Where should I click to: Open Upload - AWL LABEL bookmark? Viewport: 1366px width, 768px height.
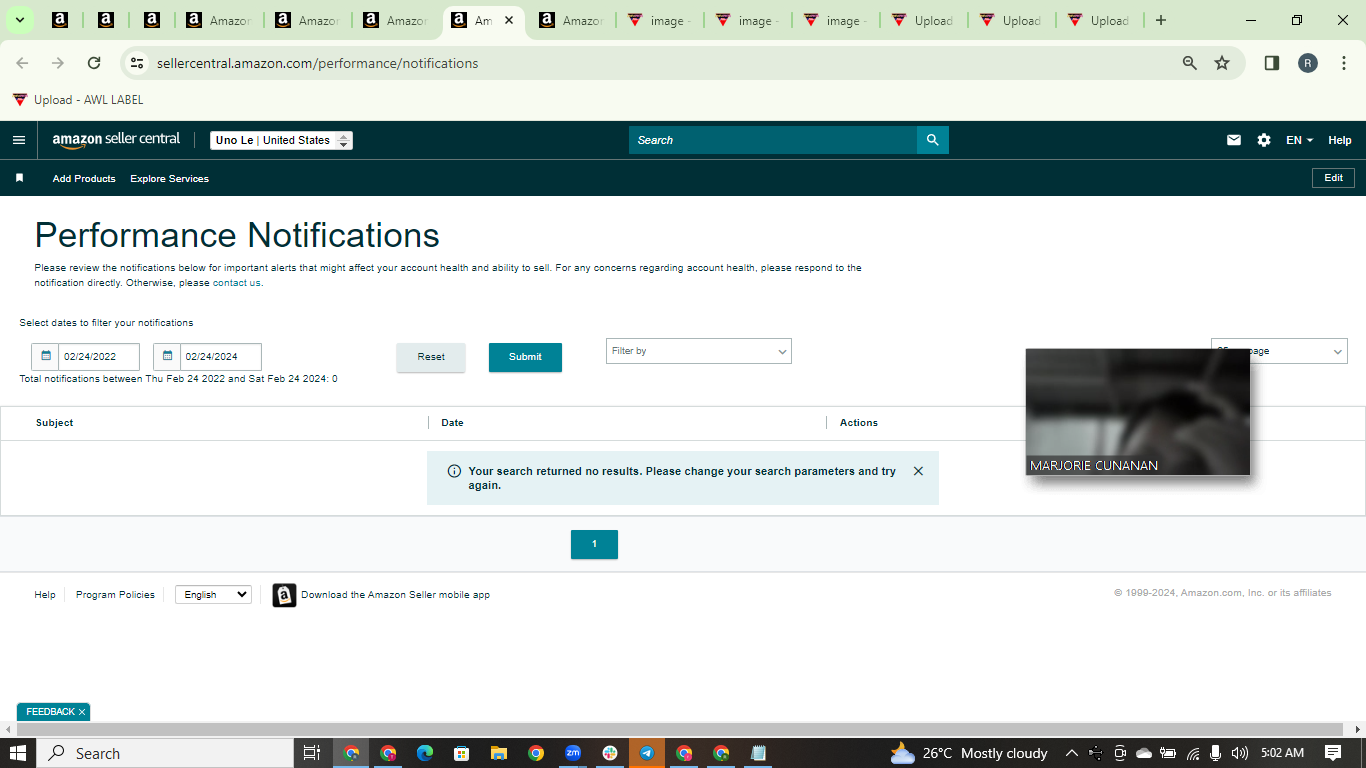tap(78, 100)
